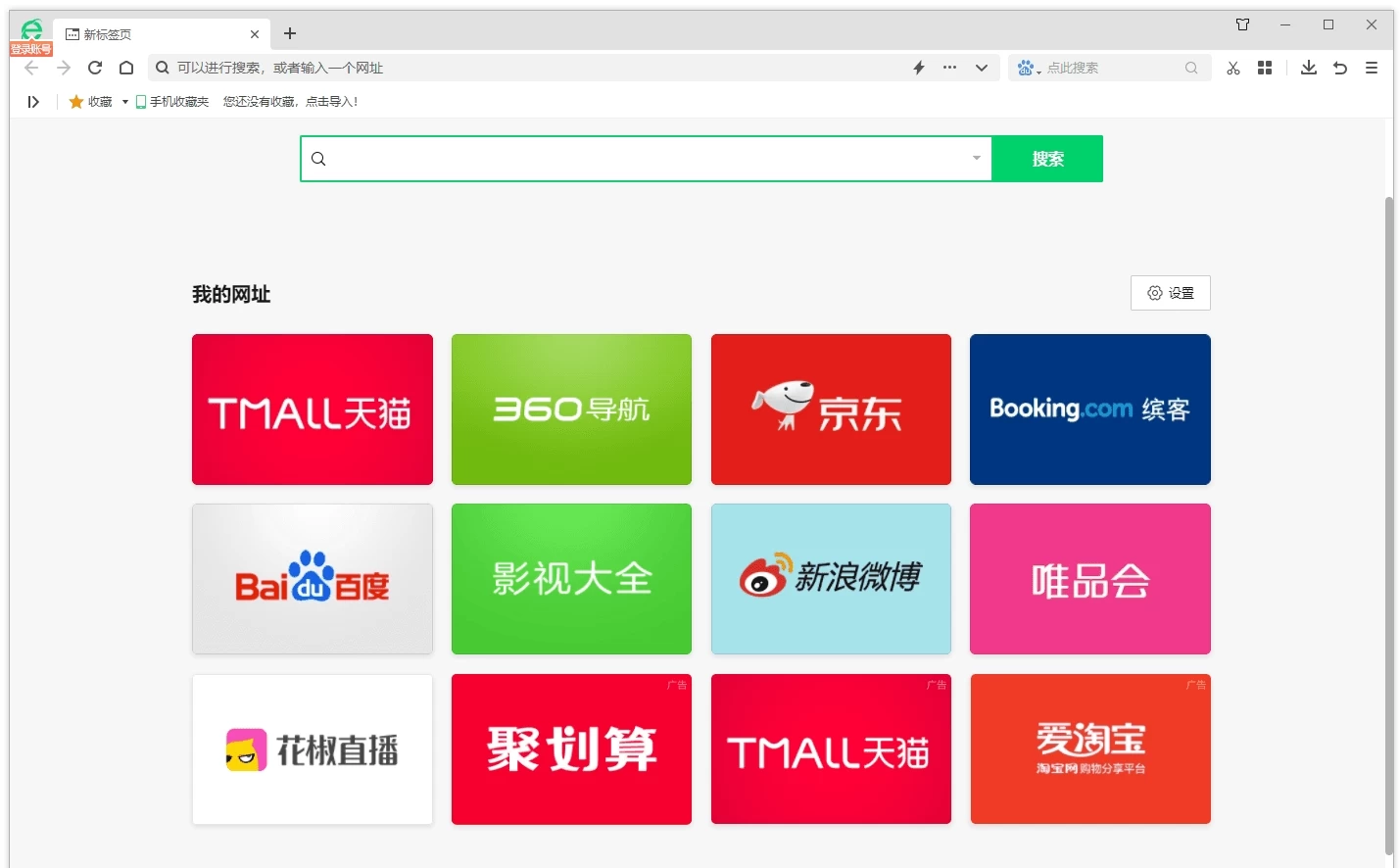Open a new tab with plus button
Viewport: 1400px width, 868px height.
(x=290, y=33)
